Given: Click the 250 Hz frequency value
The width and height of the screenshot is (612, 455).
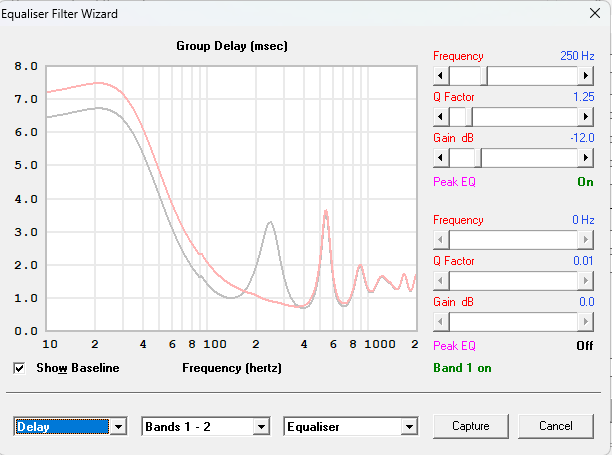Looking at the screenshot, I should (x=577, y=56).
